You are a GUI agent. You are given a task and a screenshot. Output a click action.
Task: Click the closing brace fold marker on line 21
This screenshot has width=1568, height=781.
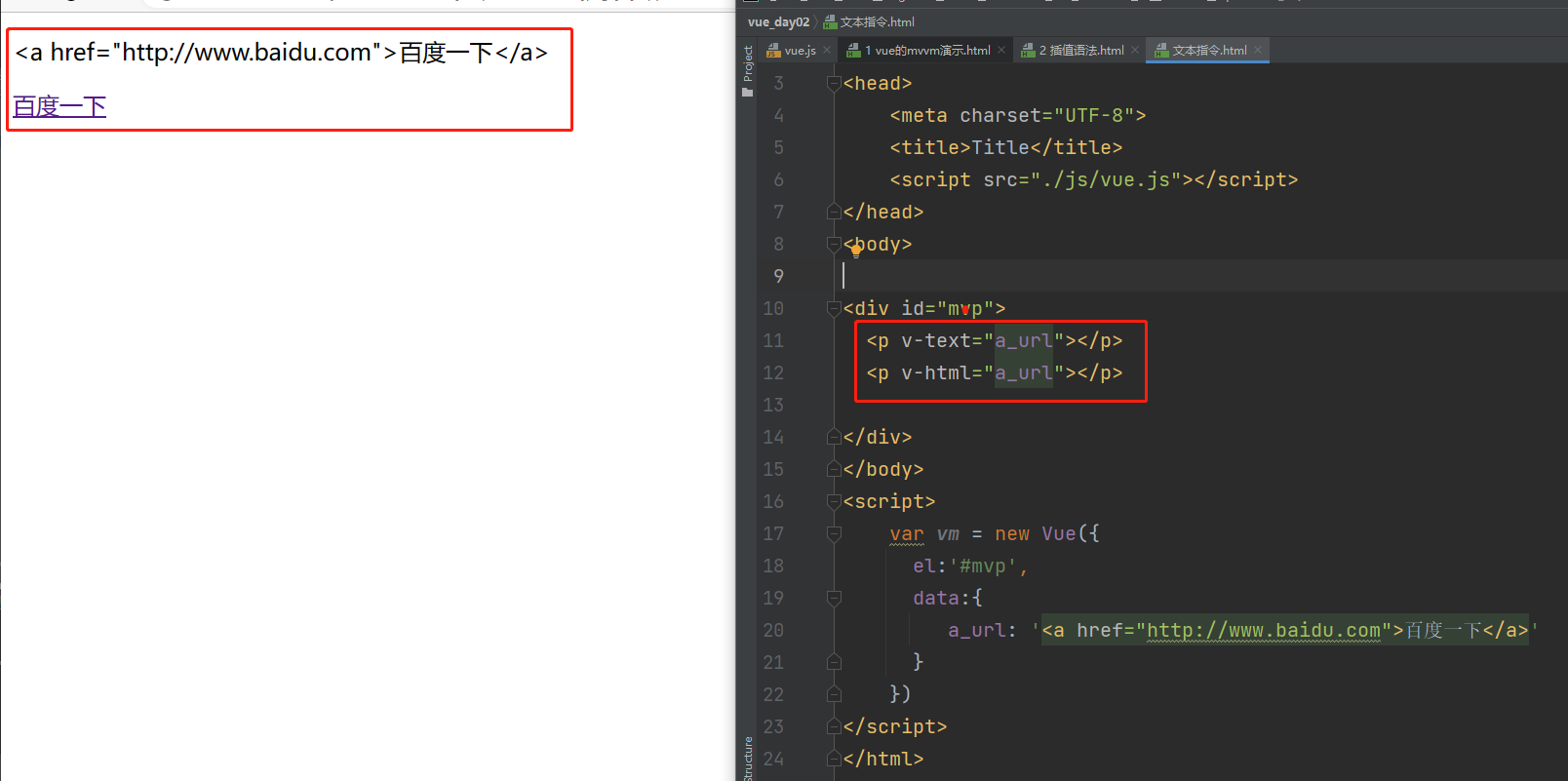coord(834,662)
